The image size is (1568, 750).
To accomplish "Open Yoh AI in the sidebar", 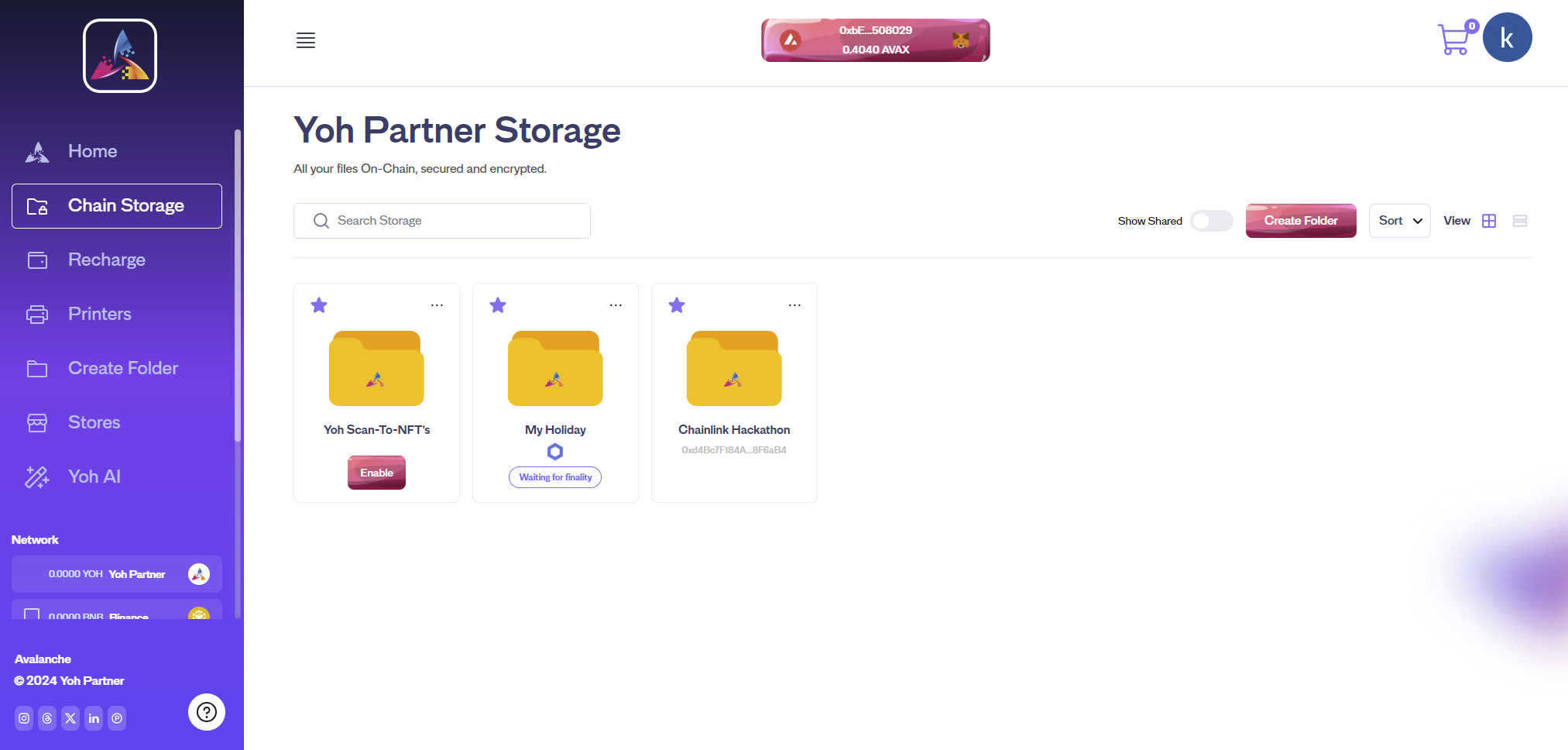I will (x=117, y=476).
